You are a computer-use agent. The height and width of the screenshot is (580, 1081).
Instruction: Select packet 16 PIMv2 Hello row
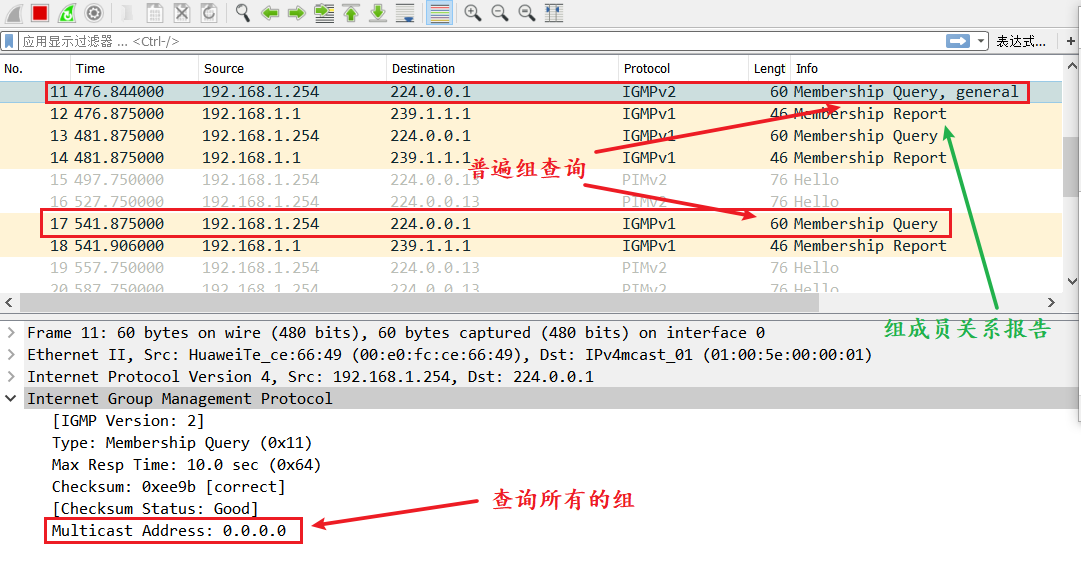point(531,202)
